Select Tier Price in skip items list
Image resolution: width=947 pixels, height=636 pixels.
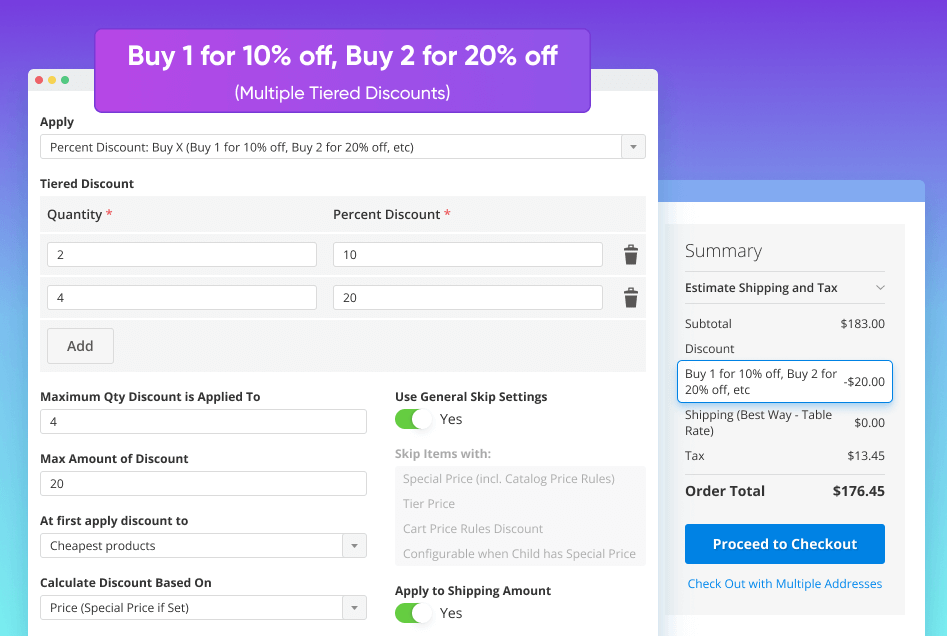[x=429, y=504]
